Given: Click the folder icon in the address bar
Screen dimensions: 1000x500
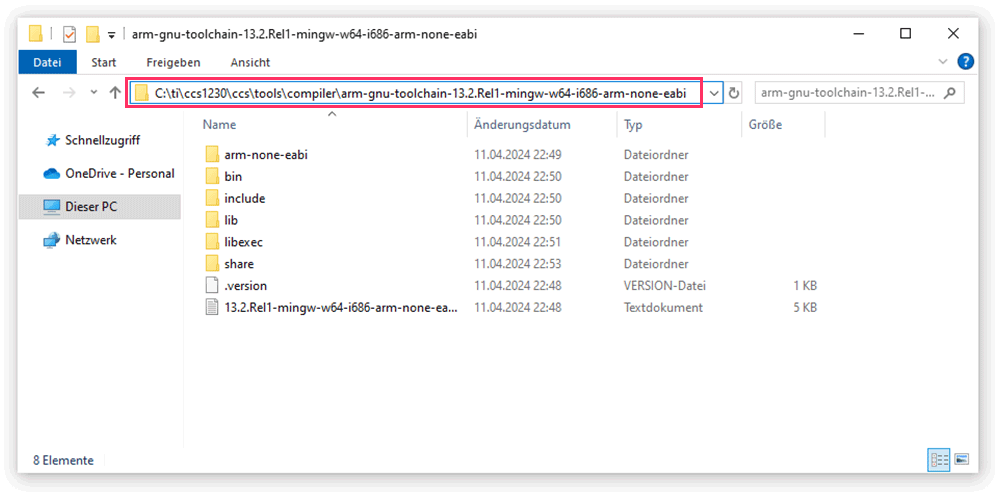Looking at the screenshot, I should coord(142,94).
